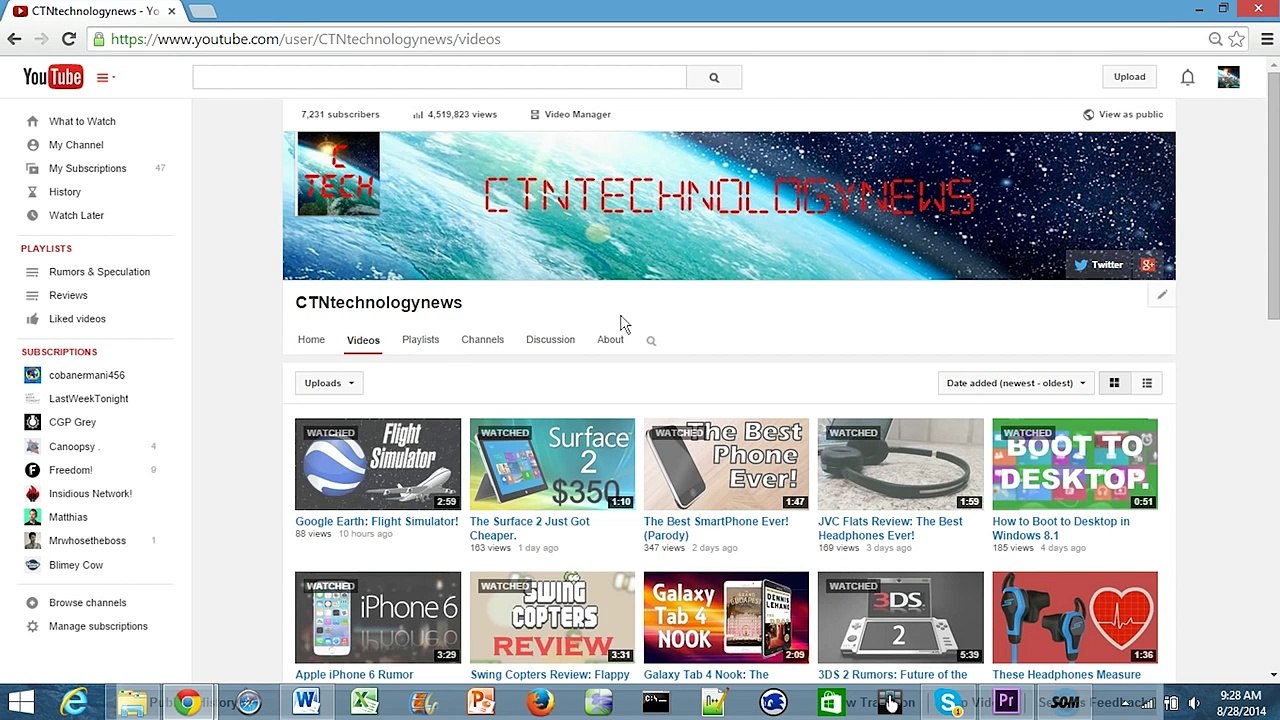Click the Upload button
The image size is (1280, 720).
1129,77
